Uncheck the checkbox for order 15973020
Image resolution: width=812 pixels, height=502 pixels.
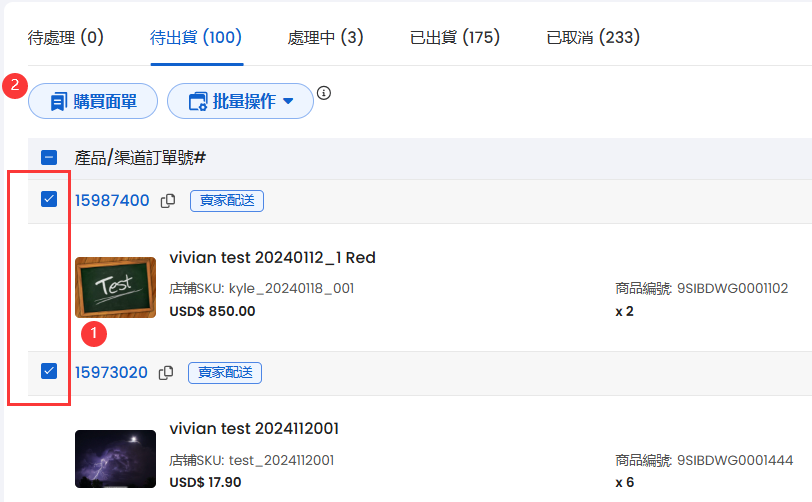click(x=49, y=372)
